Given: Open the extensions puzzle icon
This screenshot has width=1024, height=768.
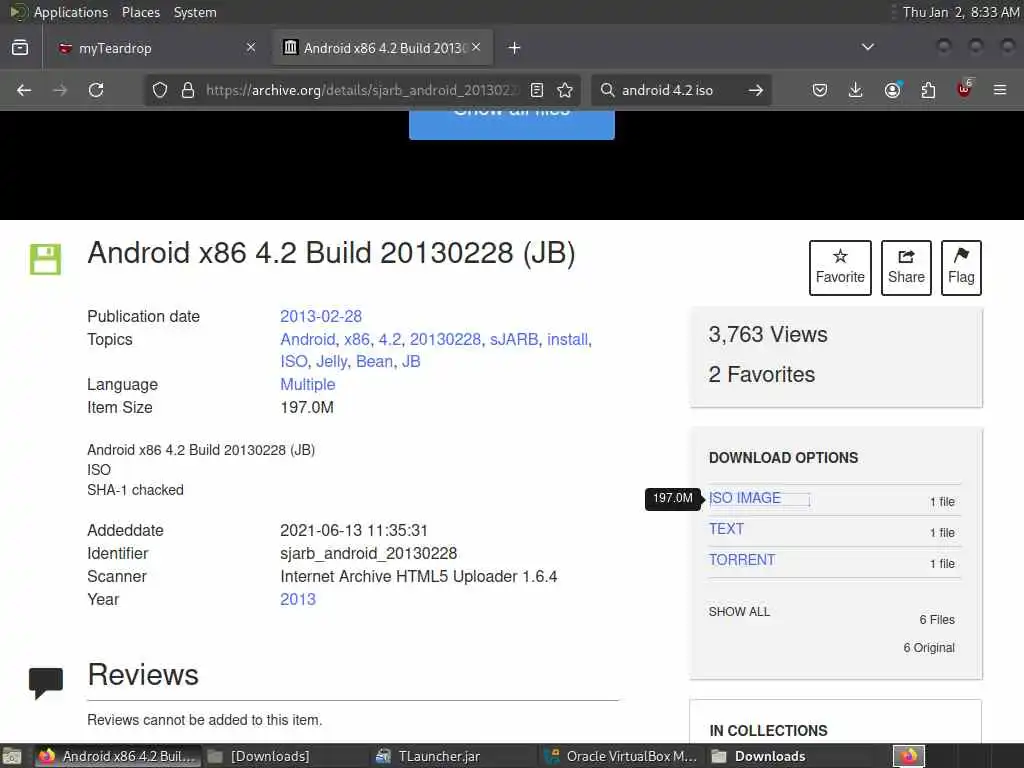Looking at the screenshot, I should 928,90.
